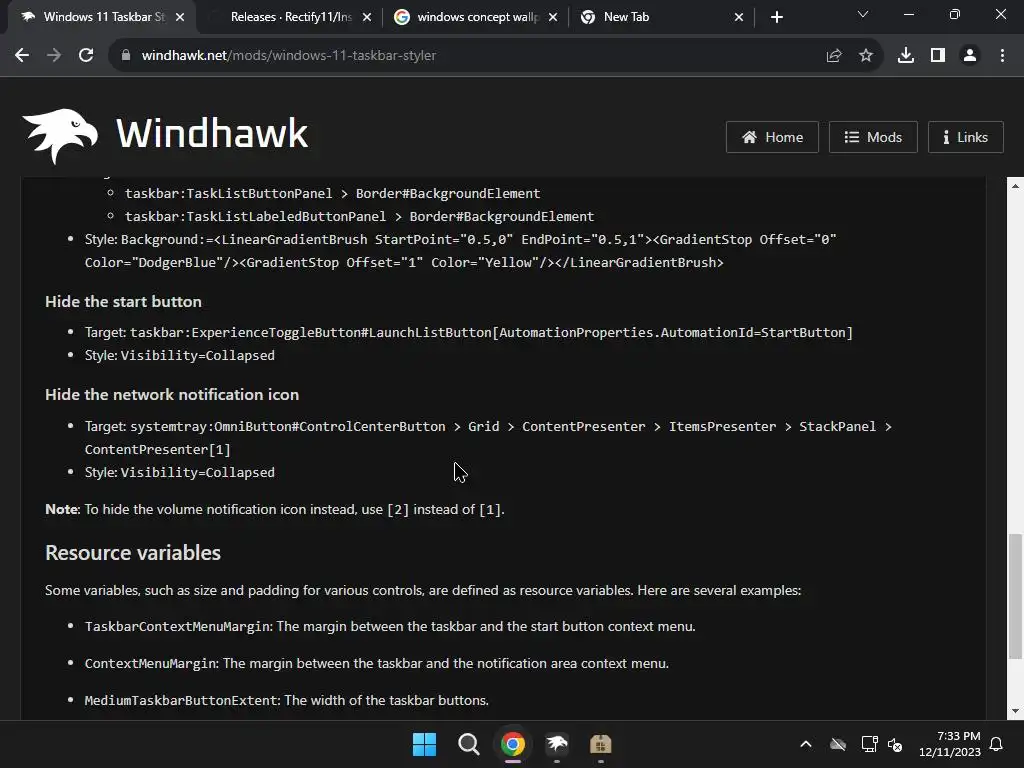Reload the Windhawk page
This screenshot has height=768, width=1024.
pyautogui.click(x=86, y=56)
